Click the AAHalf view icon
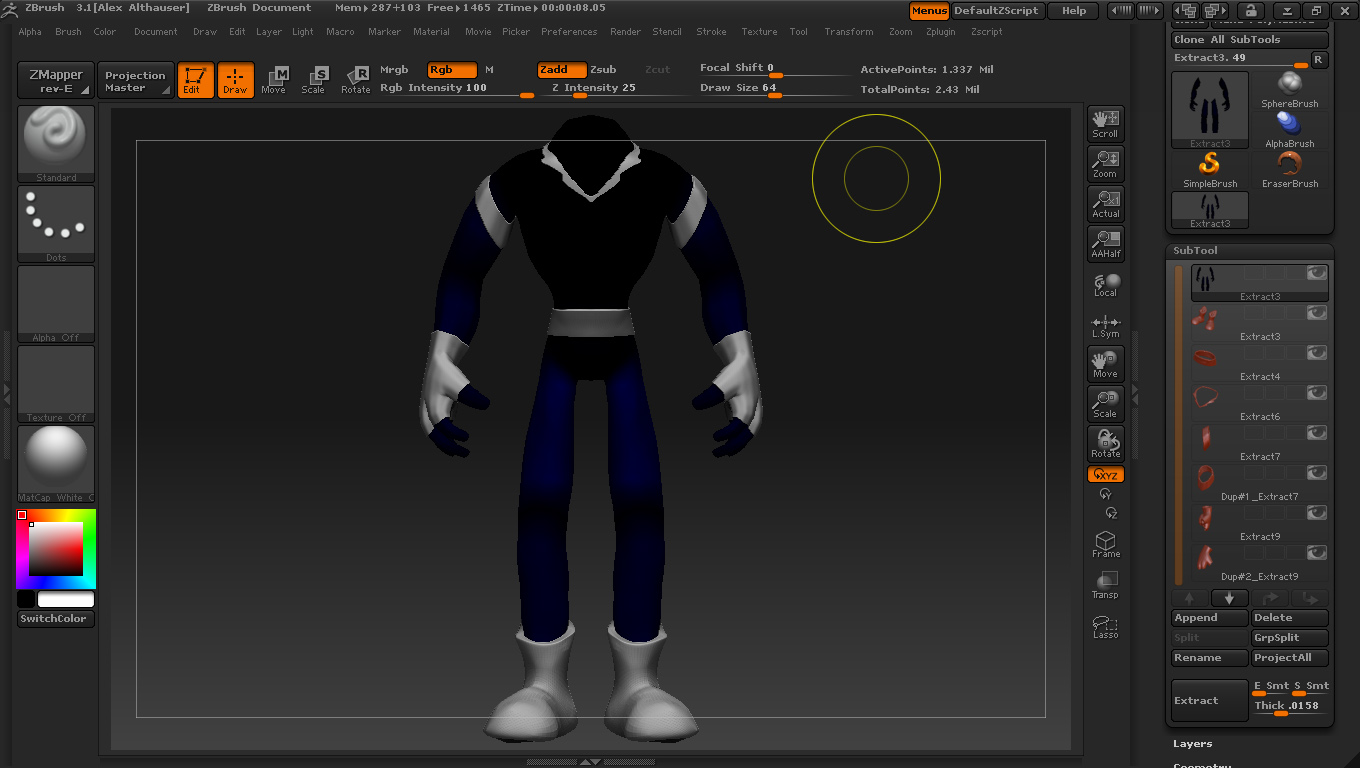The height and width of the screenshot is (768, 1360). 1105,244
